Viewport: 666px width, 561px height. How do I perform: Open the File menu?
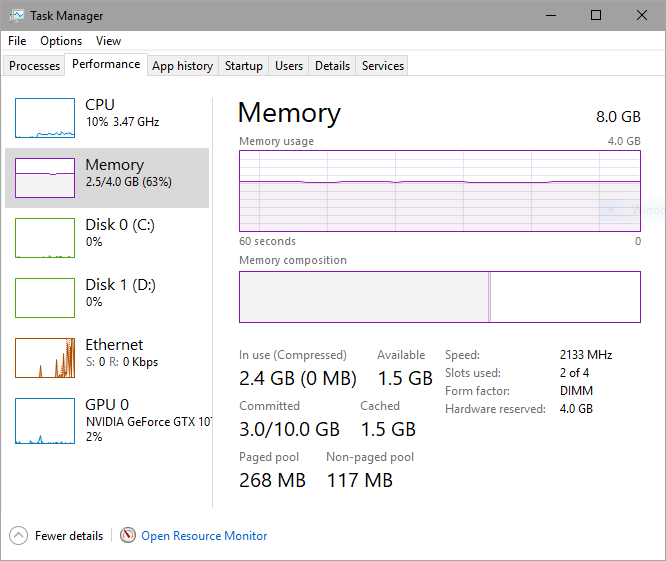[x=17, y=41]
